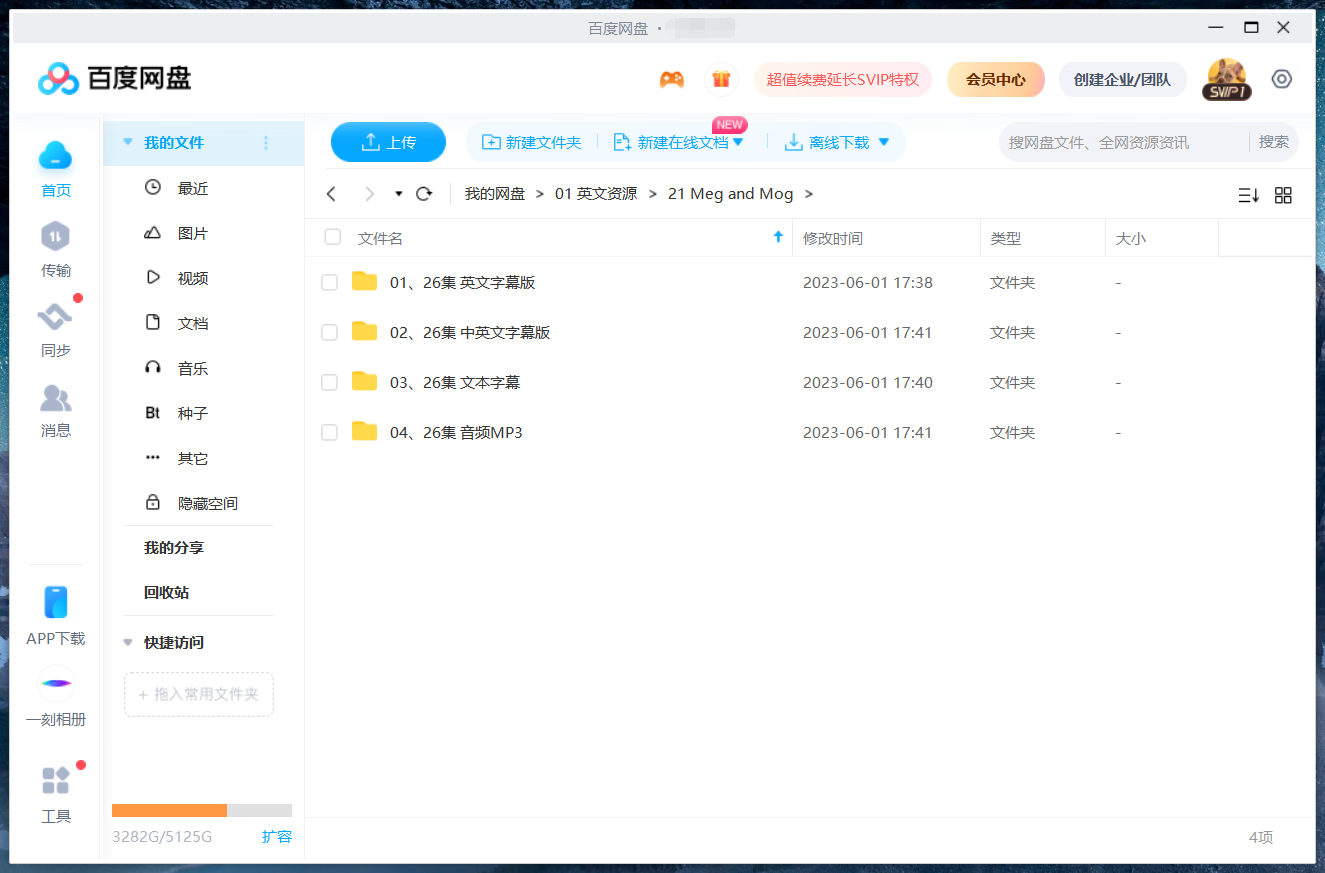Open the settings gear icon

(1281, 78)
